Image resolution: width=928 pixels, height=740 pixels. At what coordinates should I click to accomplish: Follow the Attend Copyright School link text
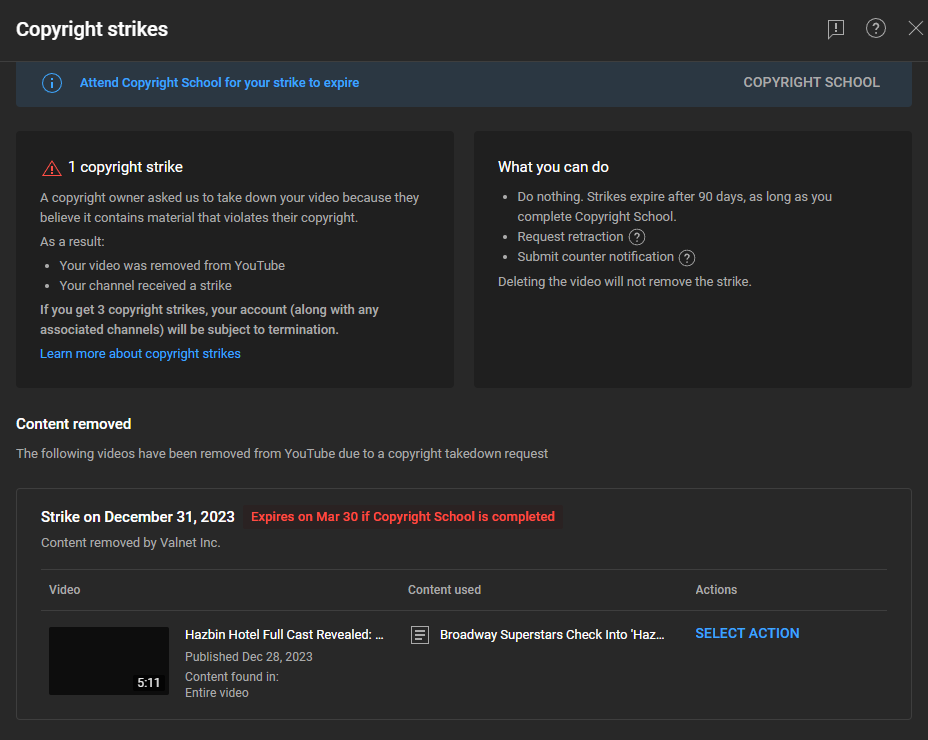(x=219, y=83)
